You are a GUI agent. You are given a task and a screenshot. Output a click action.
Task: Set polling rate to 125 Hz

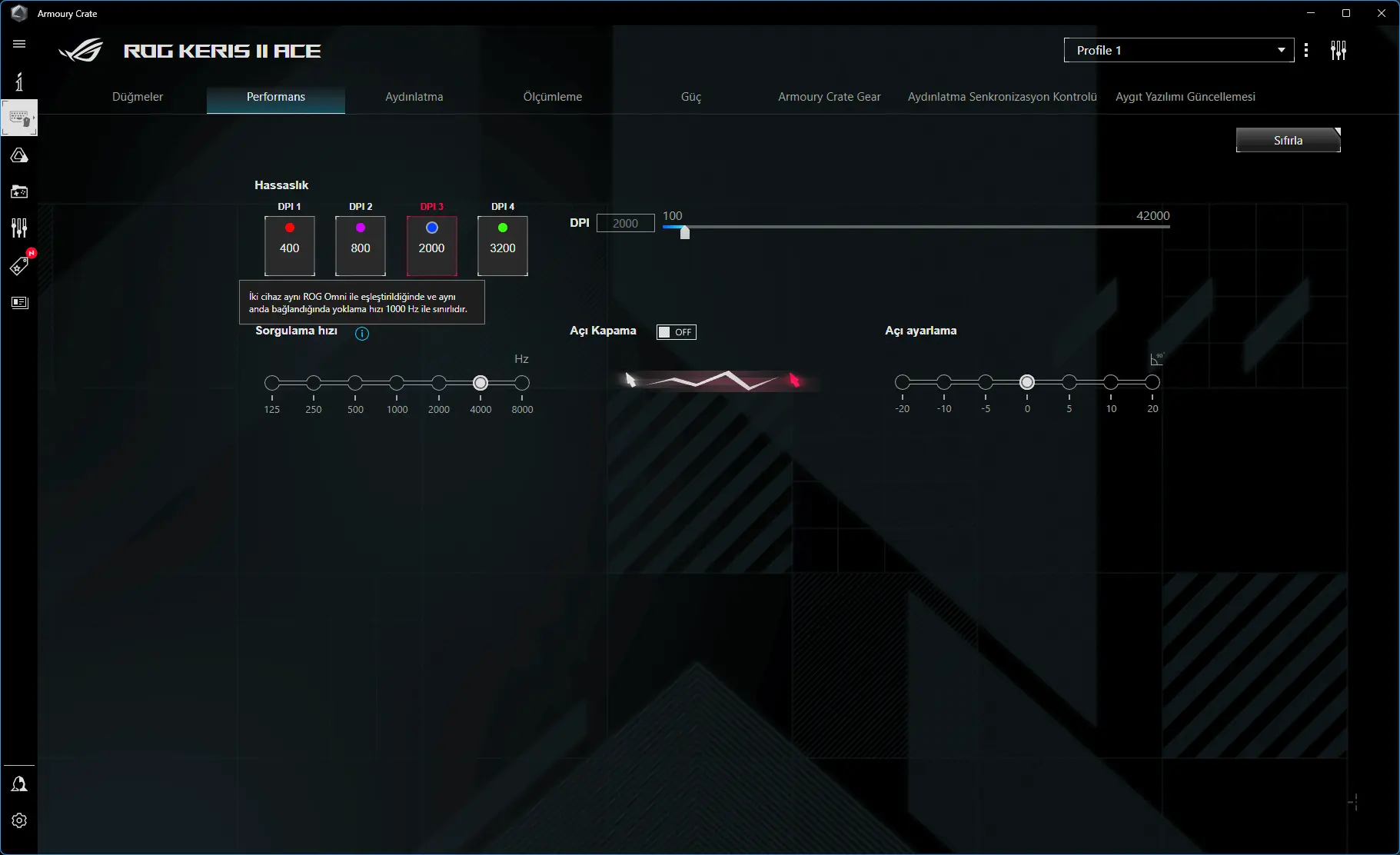pyautogui.click(x=272, y=383)
